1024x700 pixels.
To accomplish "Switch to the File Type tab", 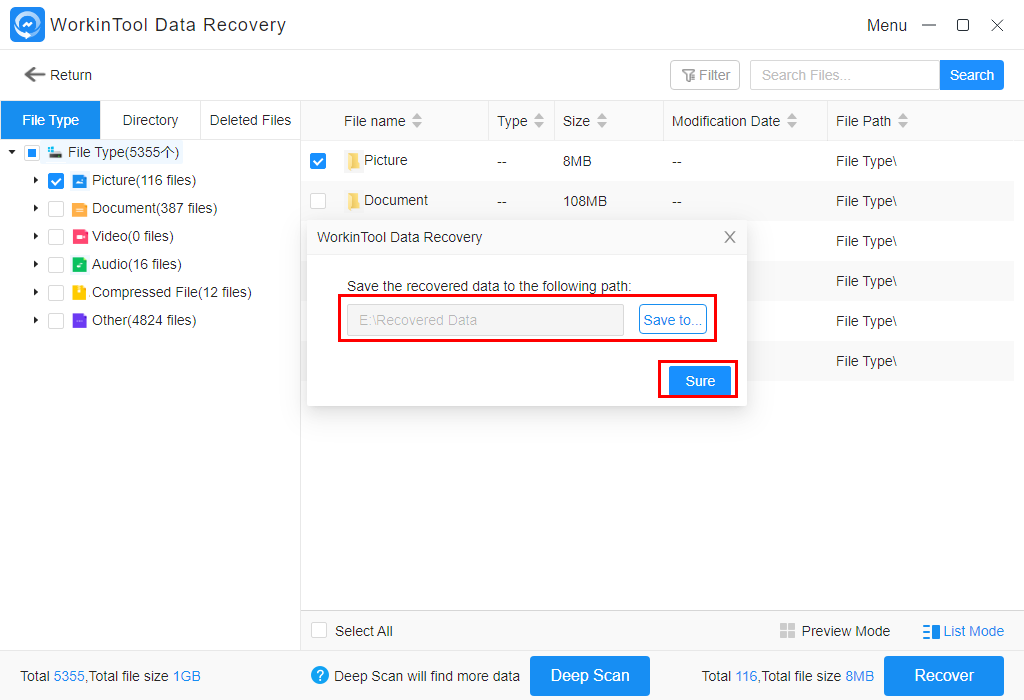I will pos(50,120).
